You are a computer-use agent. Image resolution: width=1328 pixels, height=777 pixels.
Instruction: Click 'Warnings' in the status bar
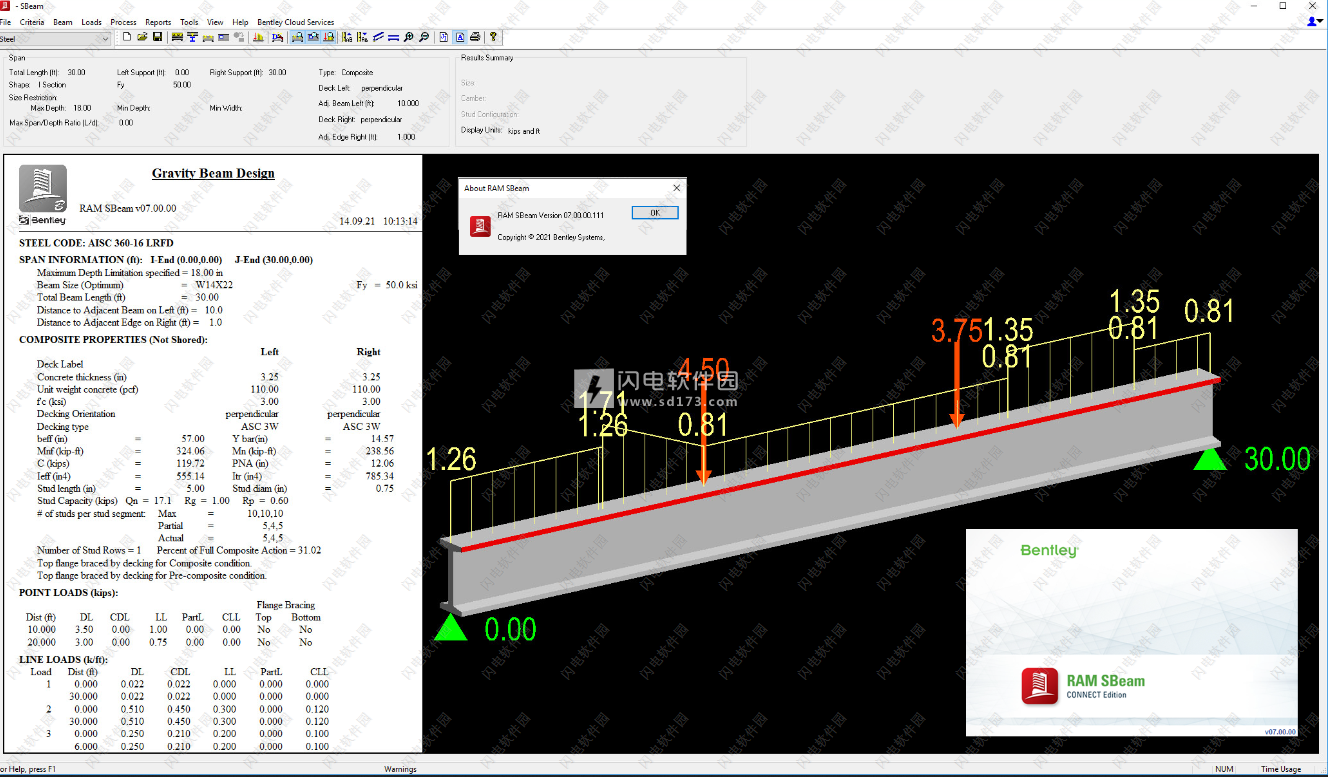coord(400,769)
